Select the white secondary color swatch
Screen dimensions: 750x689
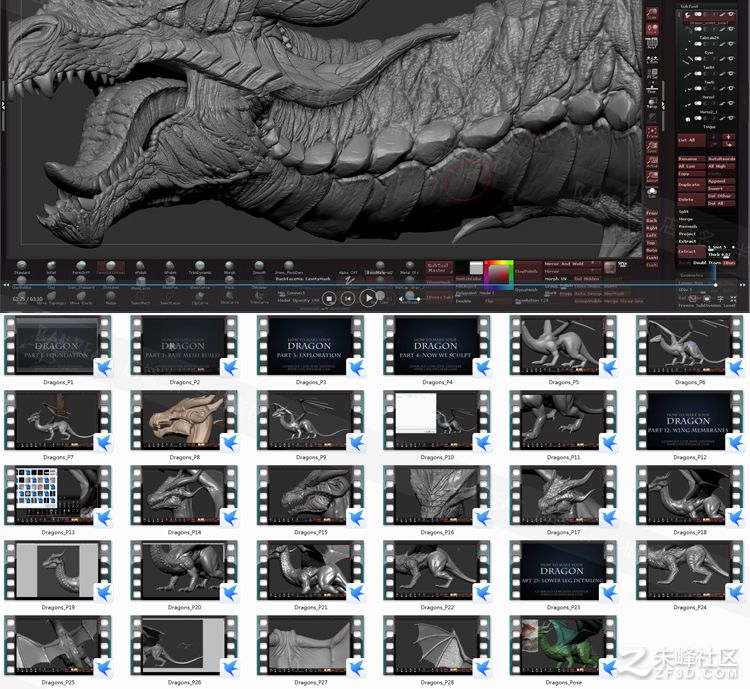coord(476,267)
